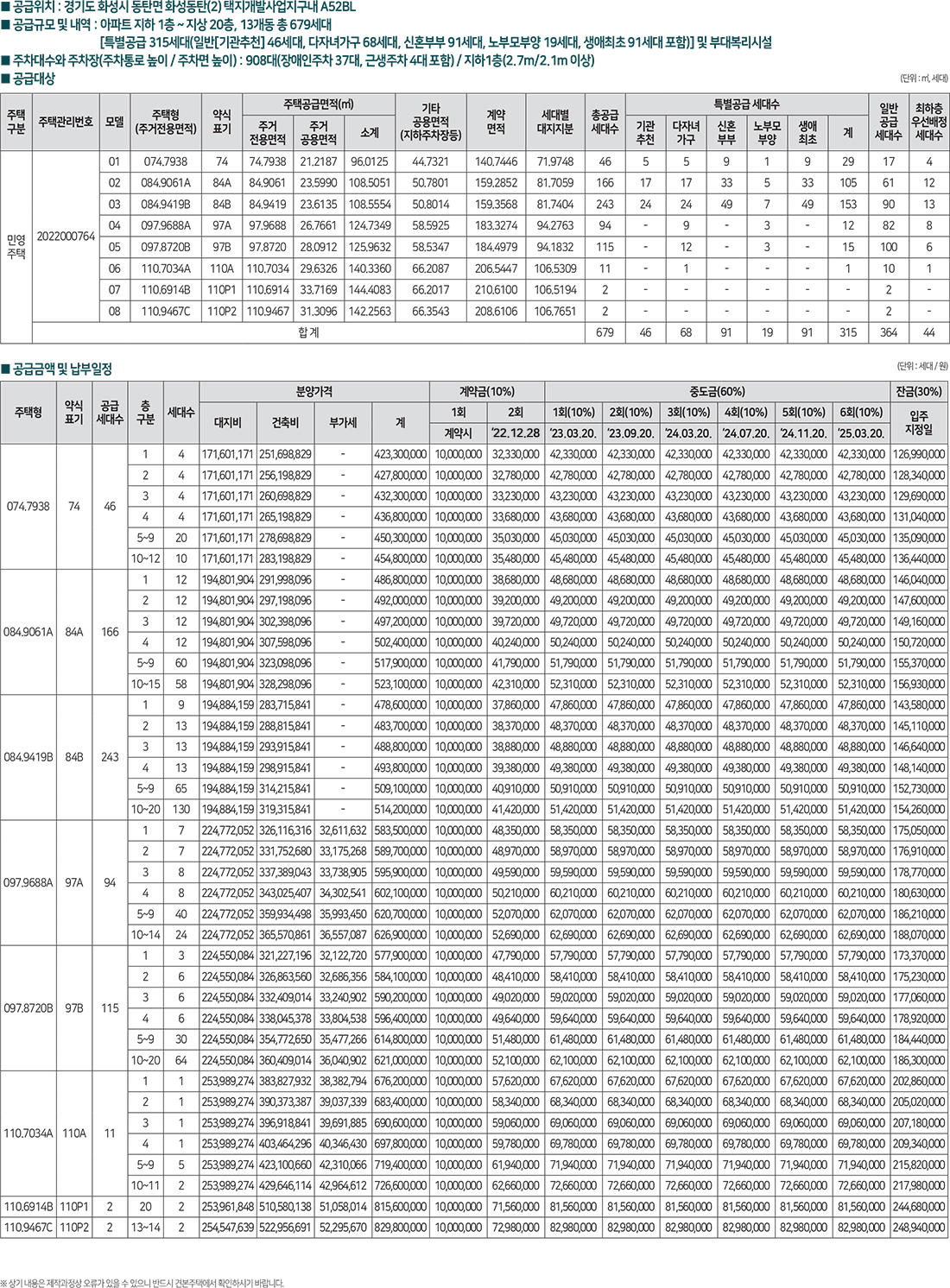Screen dimensions: 950x1288
Task: Select total price 815,600,000
Action: (401, 1207)
